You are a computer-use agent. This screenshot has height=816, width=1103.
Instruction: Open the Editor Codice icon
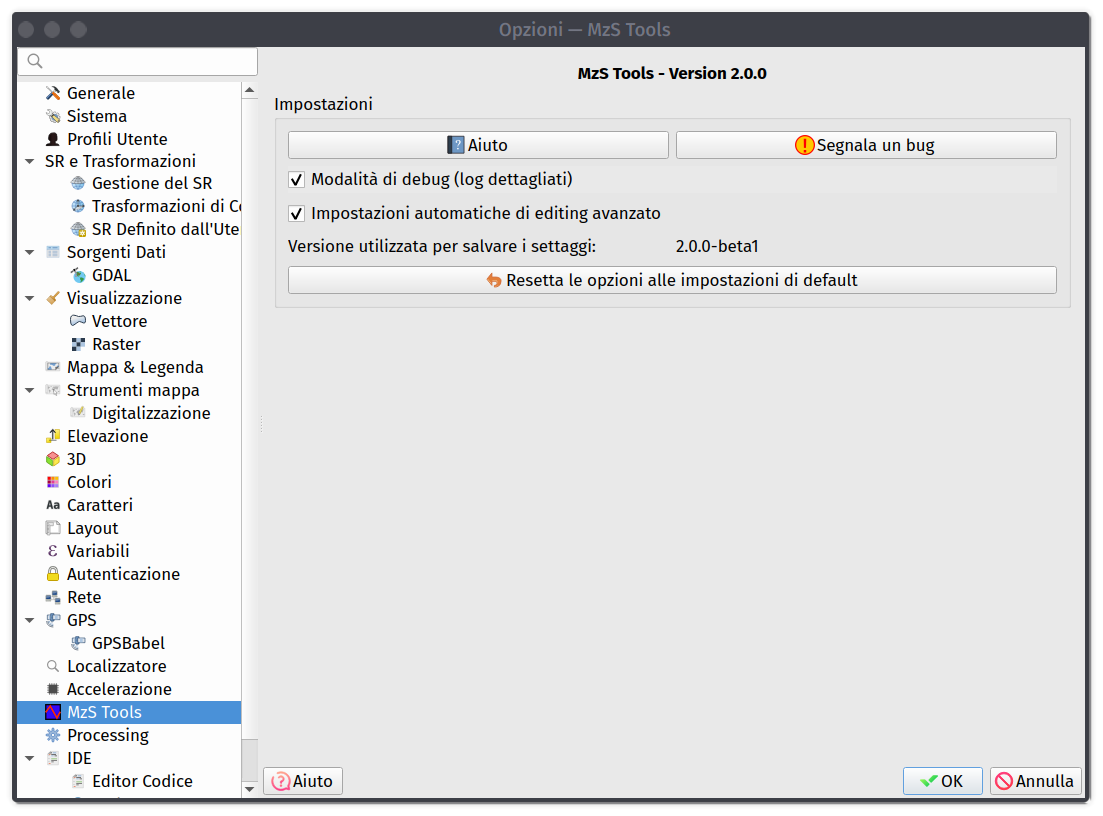[78, 781]
